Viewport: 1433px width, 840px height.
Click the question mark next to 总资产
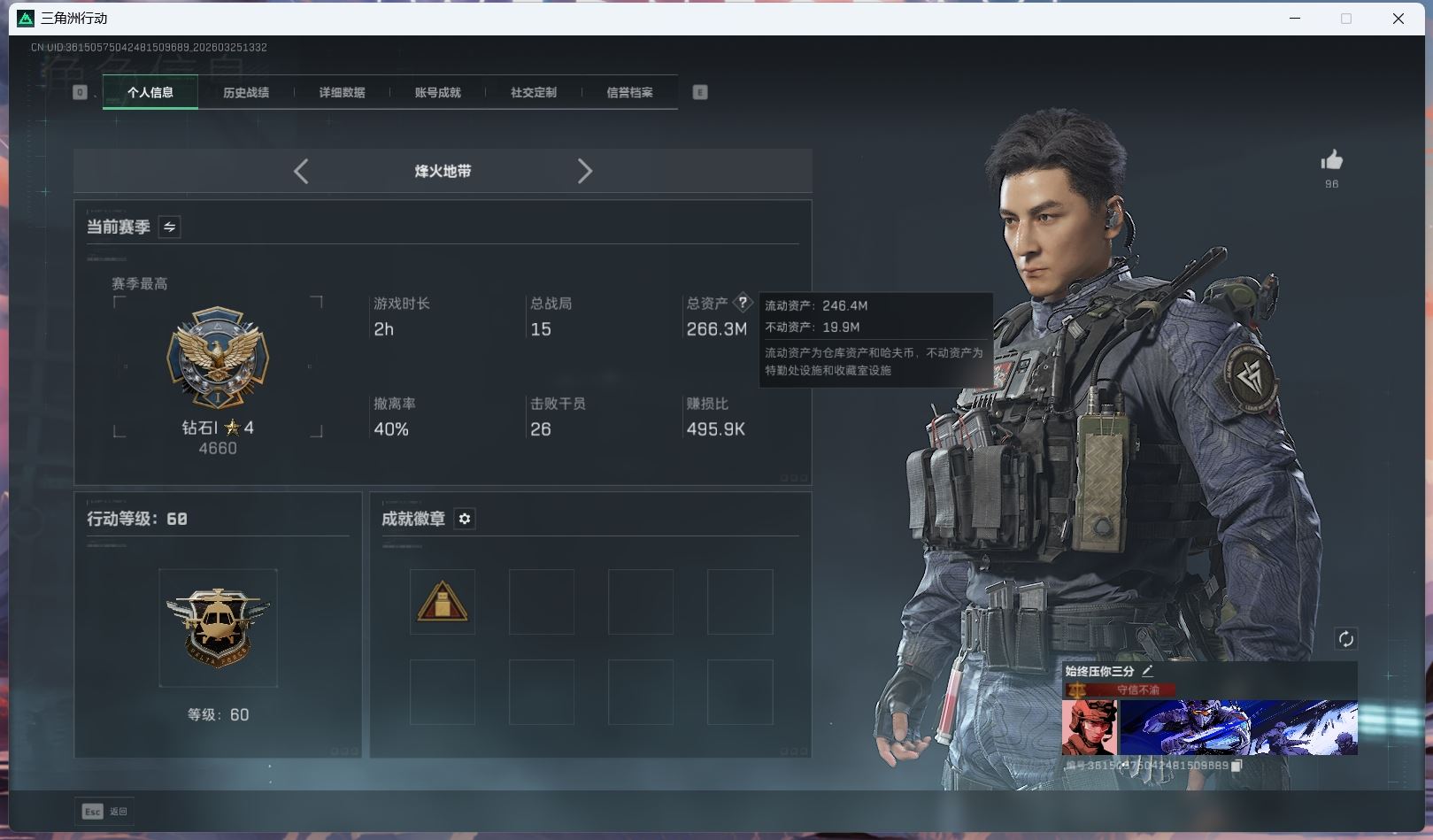point(743,303)
